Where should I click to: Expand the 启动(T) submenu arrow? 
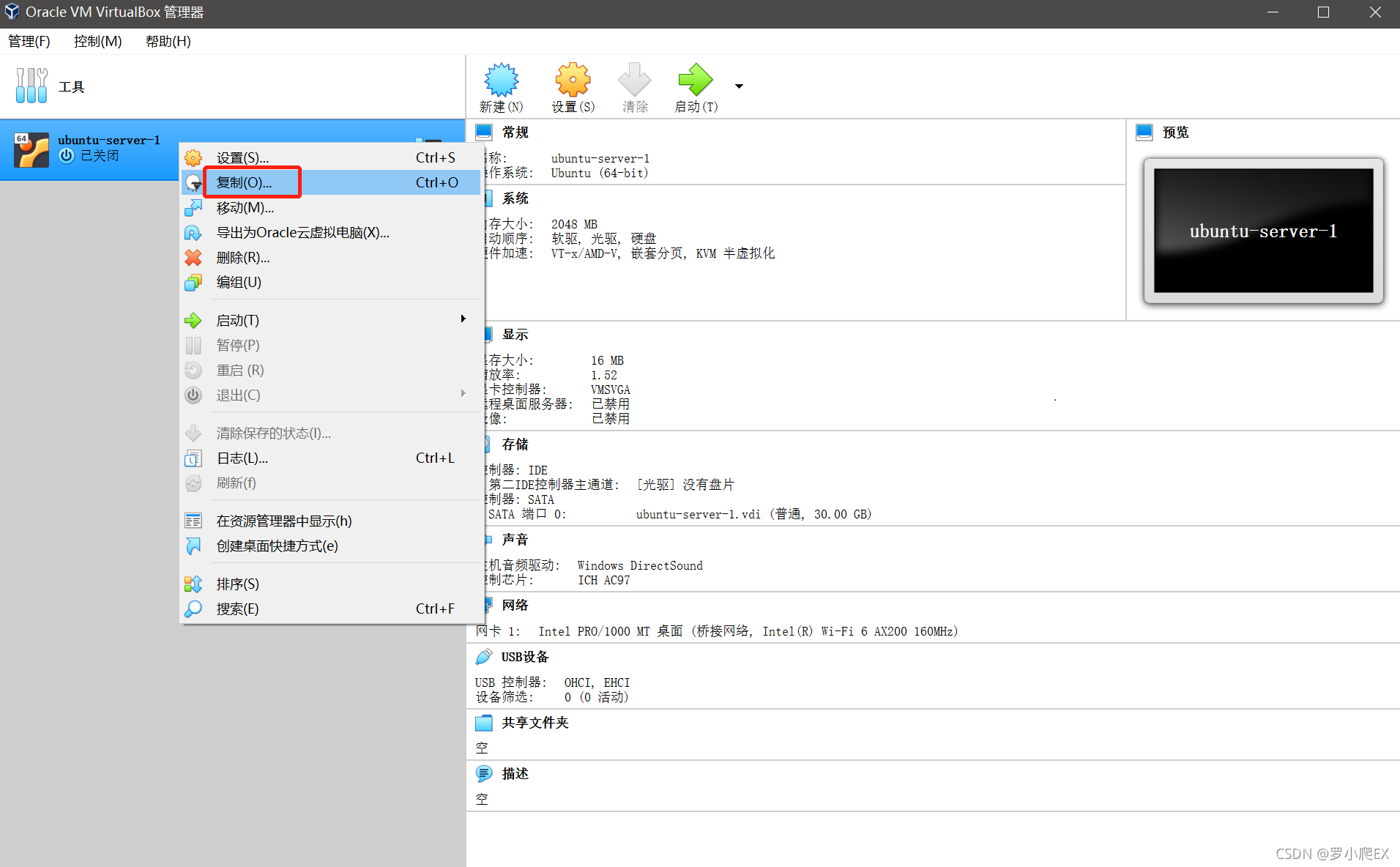tap(463, 319)
